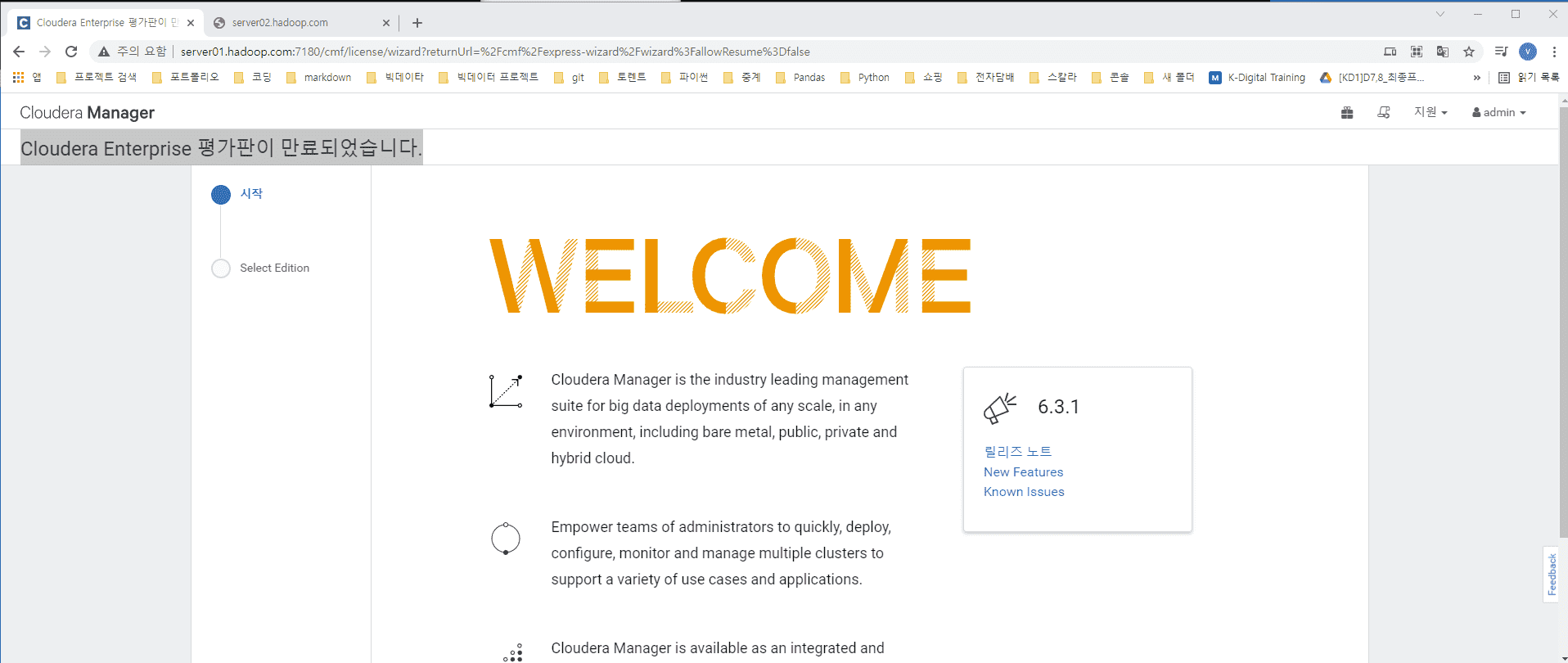Reload the page with the refresh icon
Screen dimensions: 1568x663
tap(71, 52)
